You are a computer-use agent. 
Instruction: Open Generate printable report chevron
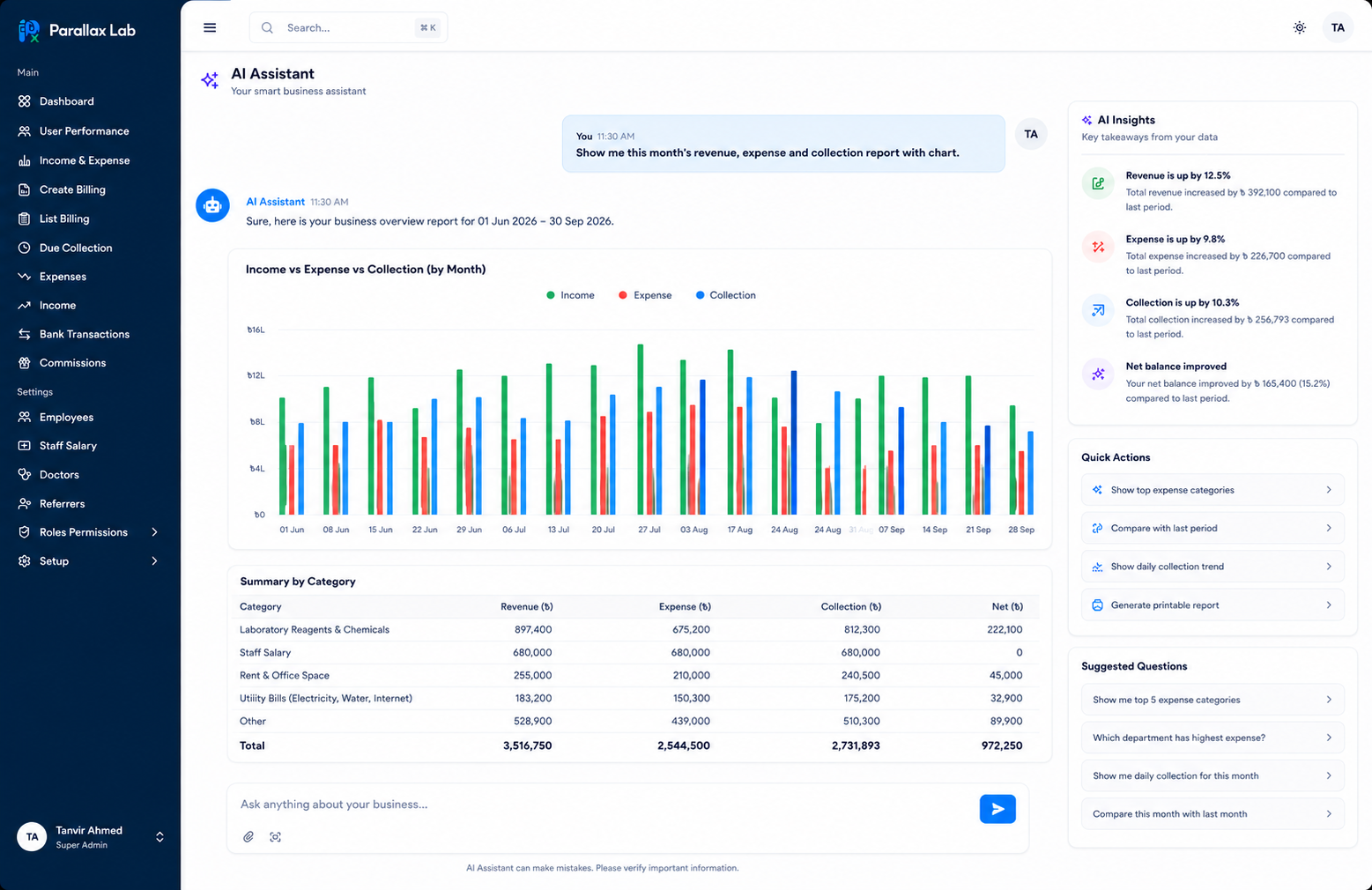pos(1329,605)
